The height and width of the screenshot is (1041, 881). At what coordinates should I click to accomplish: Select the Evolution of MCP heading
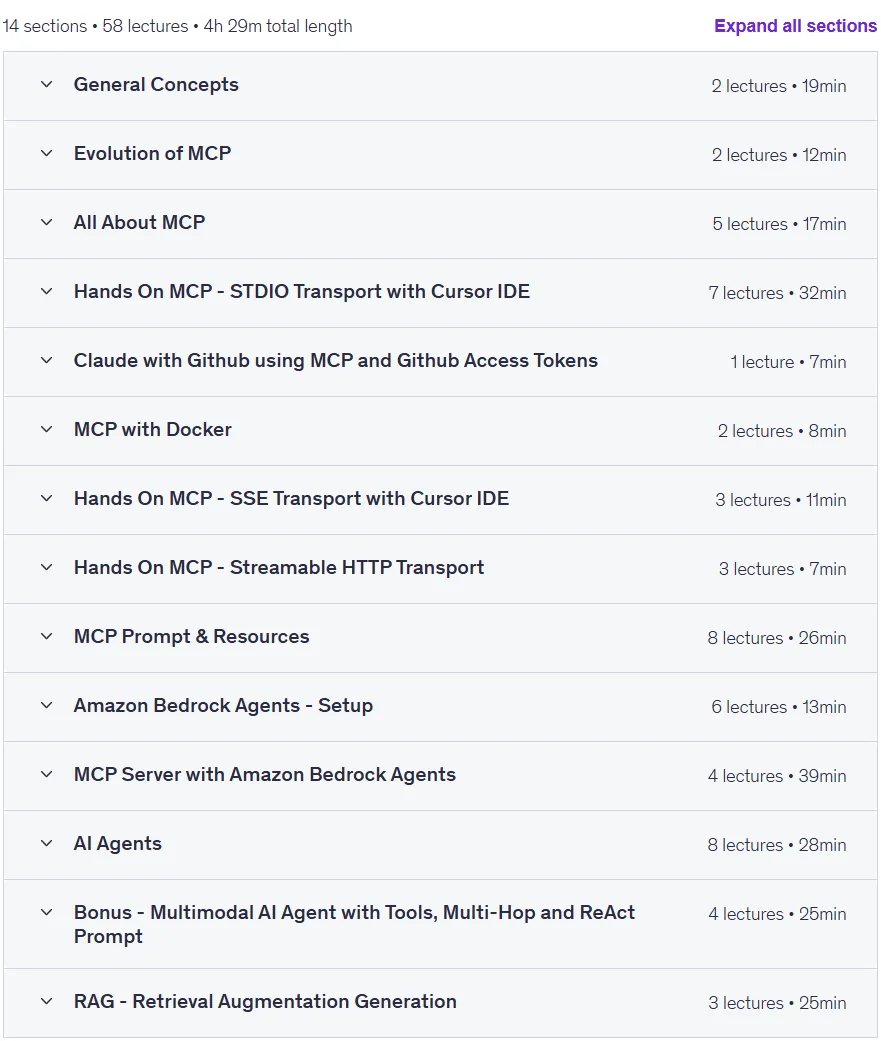(x=152, y=153)
